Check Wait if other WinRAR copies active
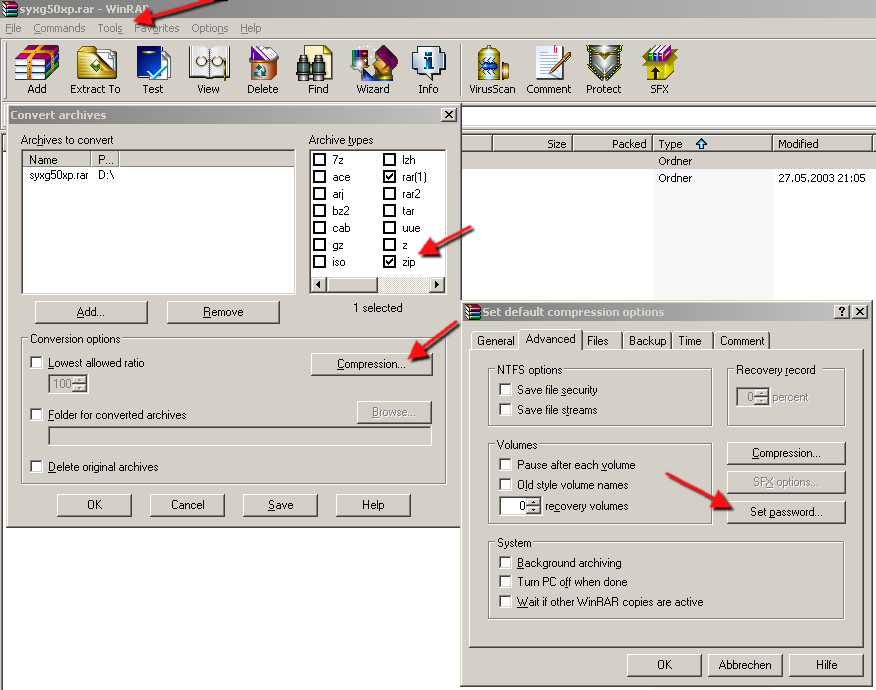Image resolution: width=876 pixels, height=690 pixels. (505, 601)
